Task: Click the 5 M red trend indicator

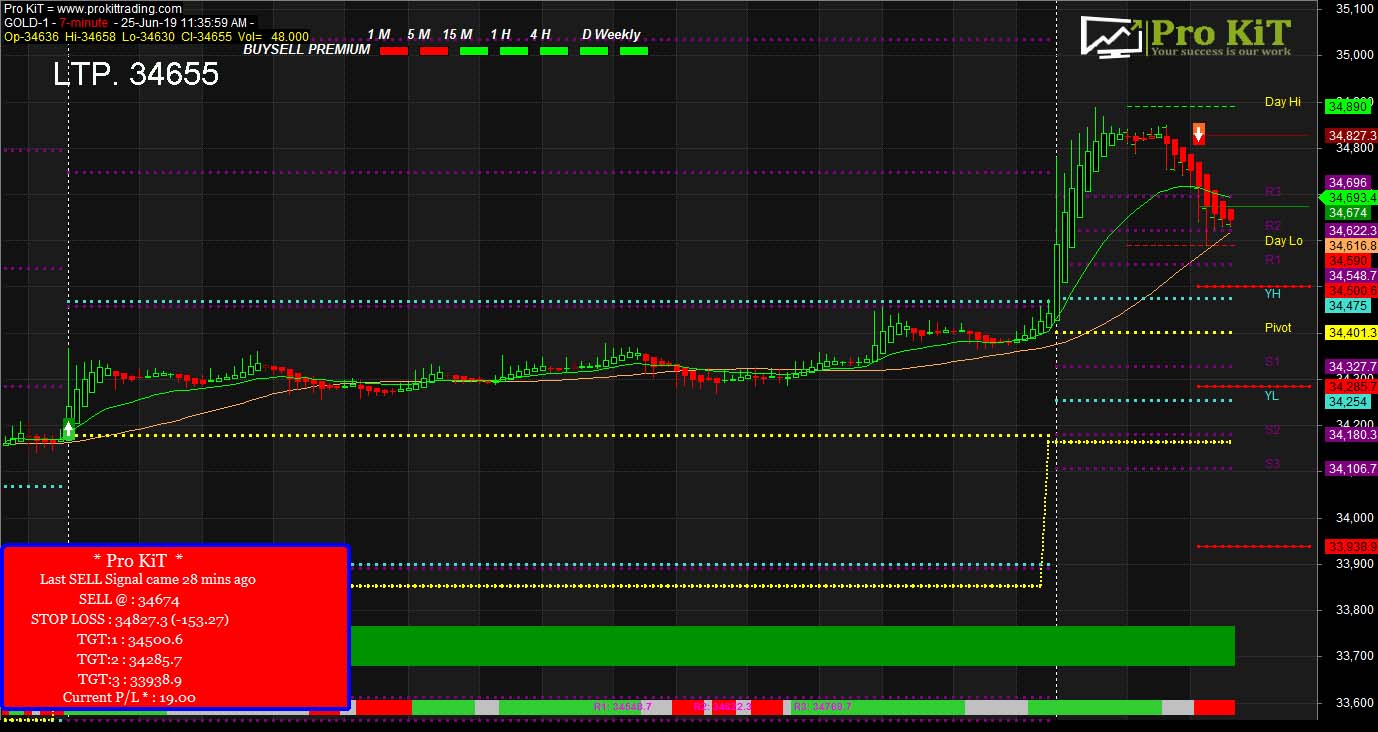Action: (434, 50)
